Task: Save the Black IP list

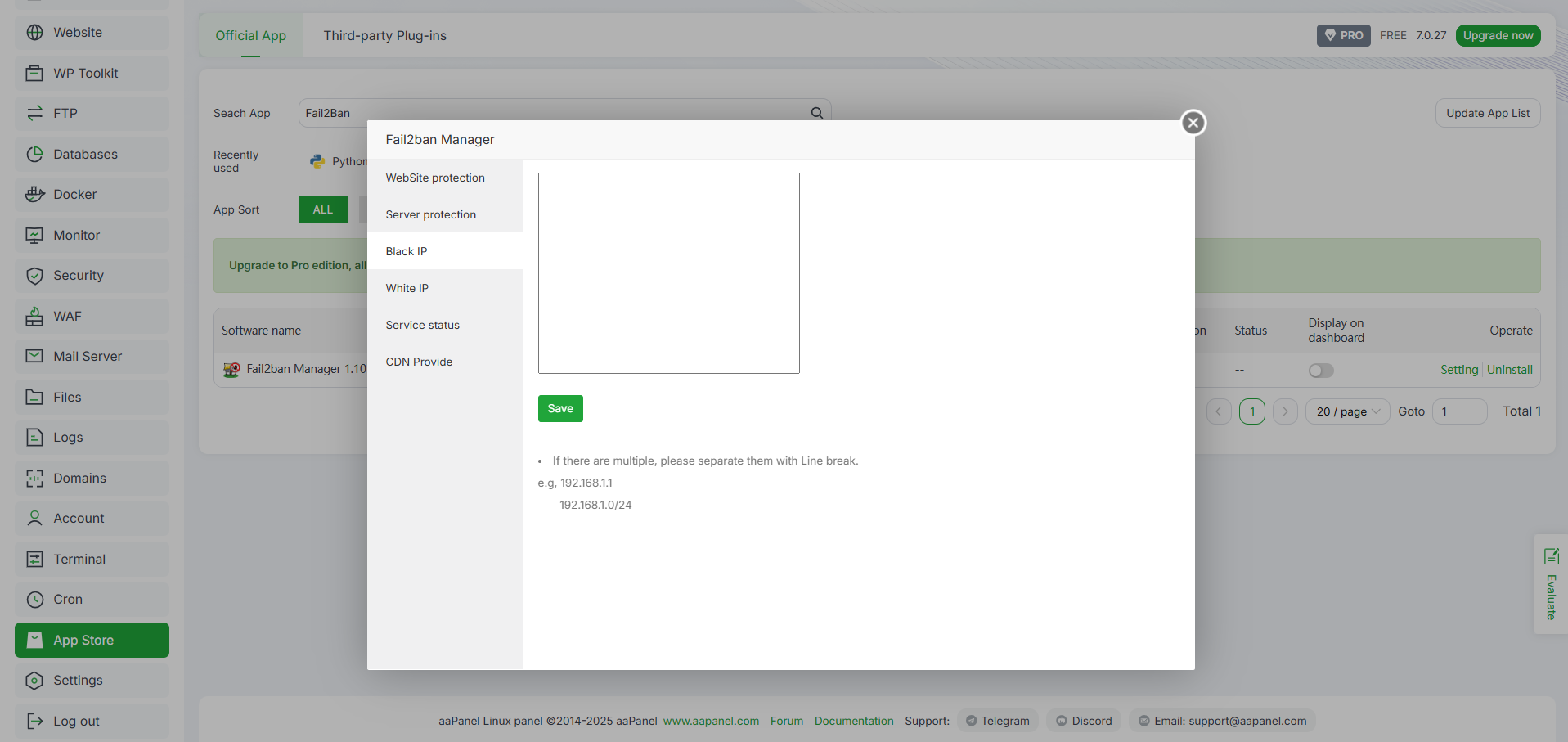Action: pyautogui.click(x=560, y=408)
